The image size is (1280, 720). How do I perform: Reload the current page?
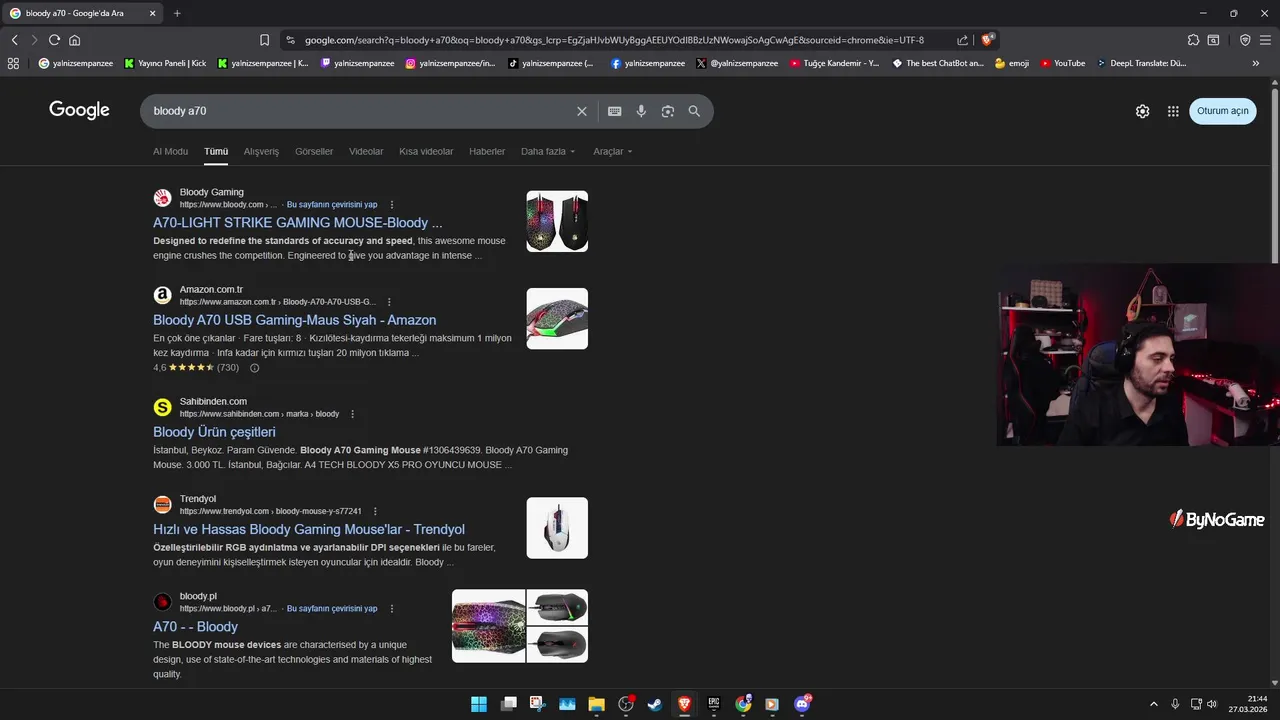54,40
